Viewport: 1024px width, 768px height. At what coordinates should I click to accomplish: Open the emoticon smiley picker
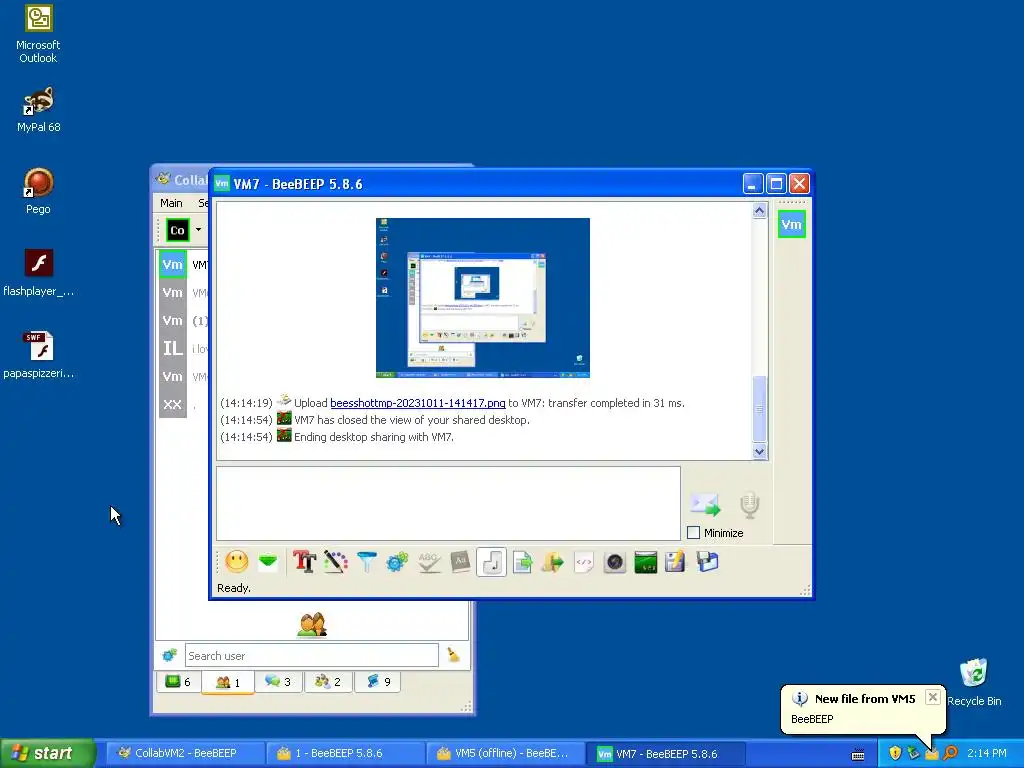236,562
